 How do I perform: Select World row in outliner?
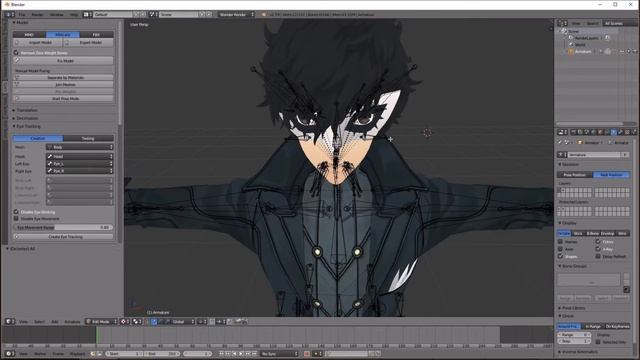pos(580,45)
